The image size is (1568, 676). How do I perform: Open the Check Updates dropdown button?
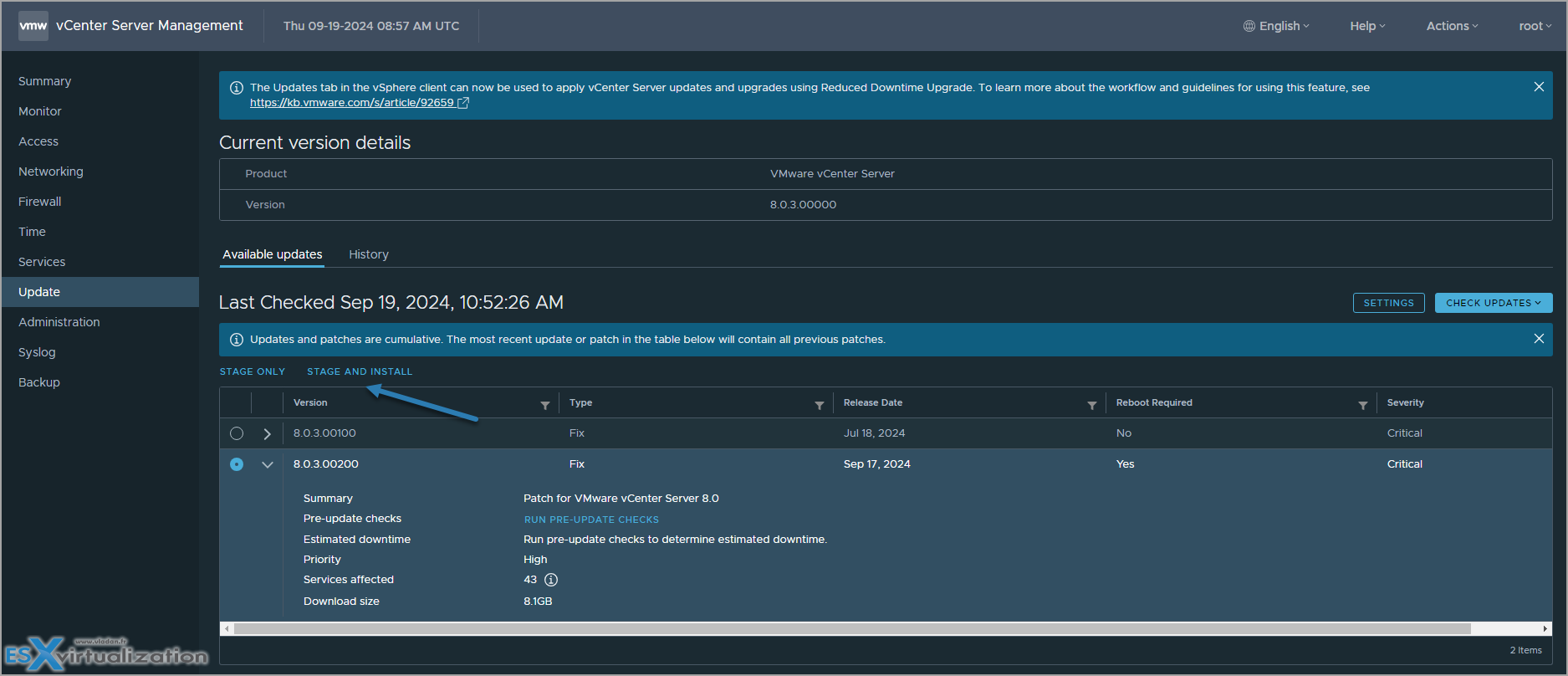pos(1494,303)
